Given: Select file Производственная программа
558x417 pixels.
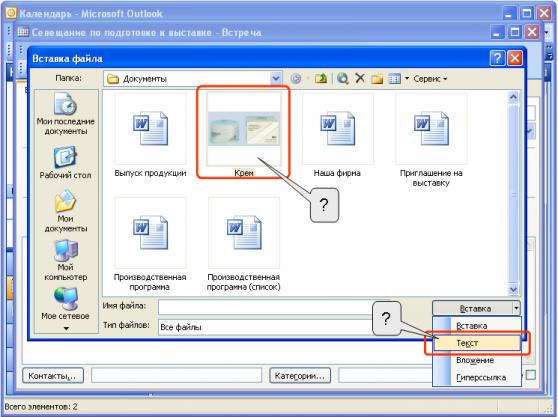Looking at the screenshot, I should [x=150, y=244].
